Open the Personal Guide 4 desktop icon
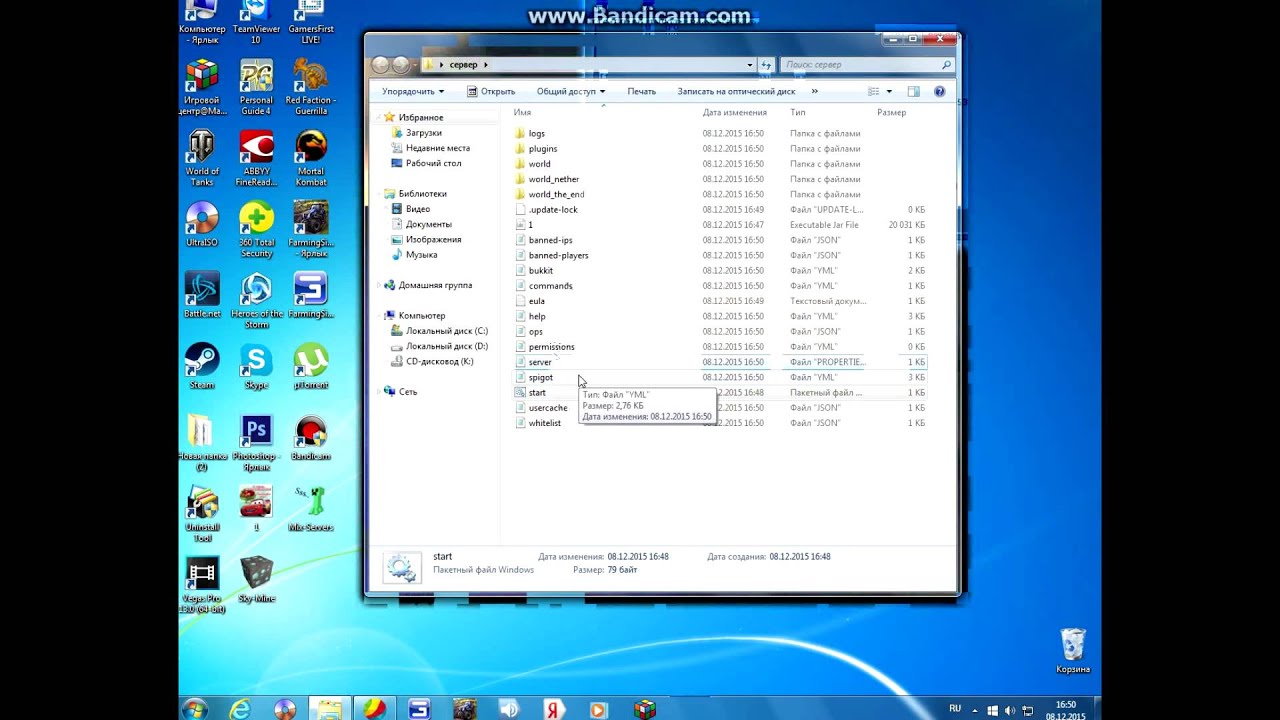The width and height of the screenshot is (1280, 720). coord(256,87)
